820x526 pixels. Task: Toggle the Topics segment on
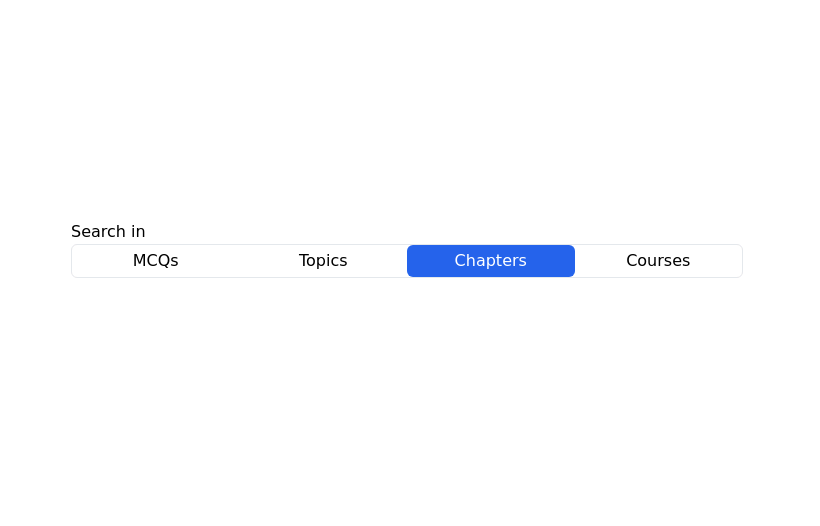(x=323, y=261)
